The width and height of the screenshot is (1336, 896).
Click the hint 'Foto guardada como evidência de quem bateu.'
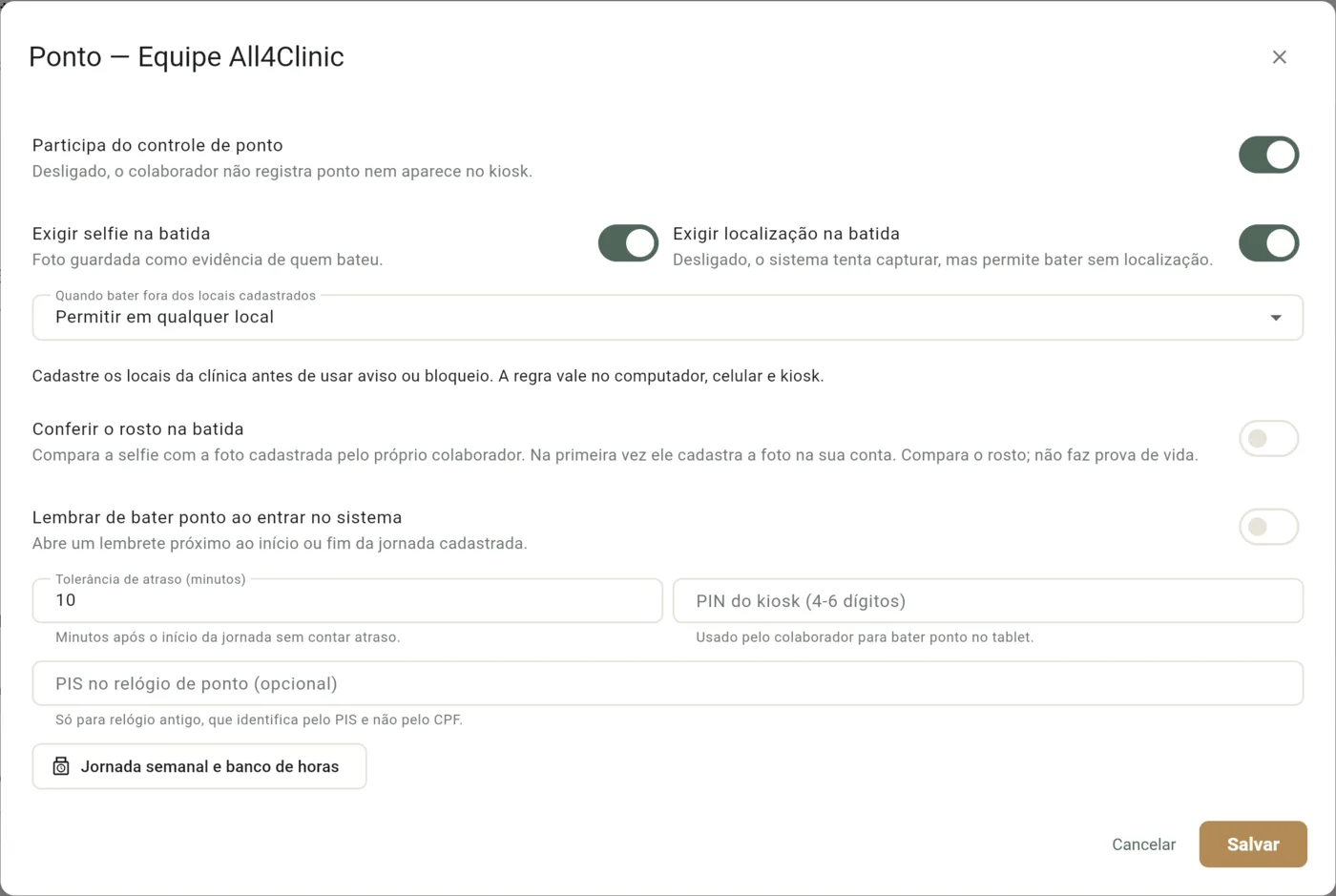pos(207,260)
